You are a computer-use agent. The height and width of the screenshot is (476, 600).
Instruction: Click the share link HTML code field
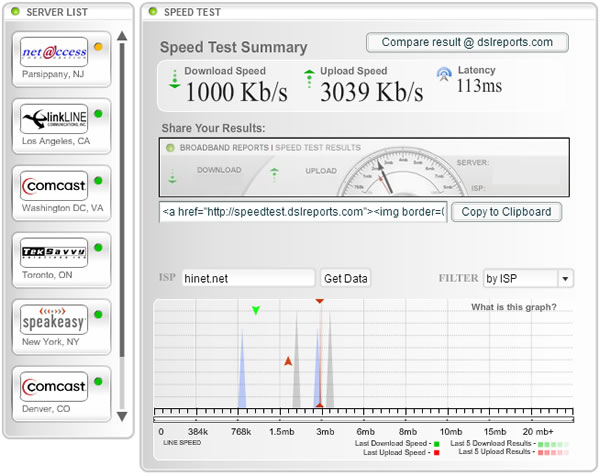coord(303,212)
